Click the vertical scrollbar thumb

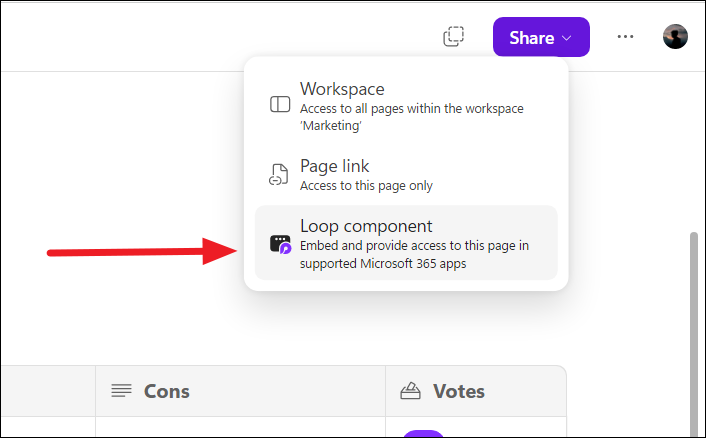point(694,333)
